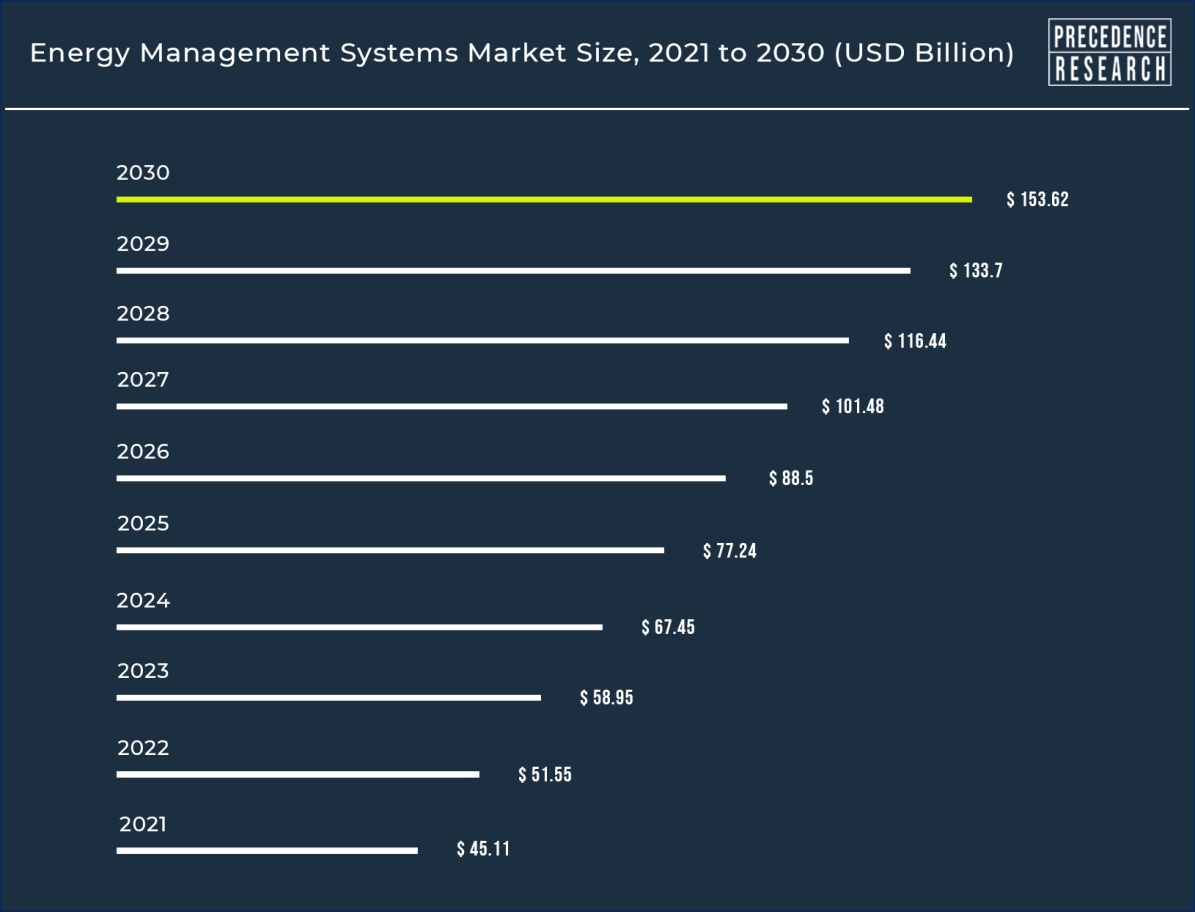Select the white 2022 bar
The width and height of the screenshot is (1195, 912).
(x=297, y=774)
